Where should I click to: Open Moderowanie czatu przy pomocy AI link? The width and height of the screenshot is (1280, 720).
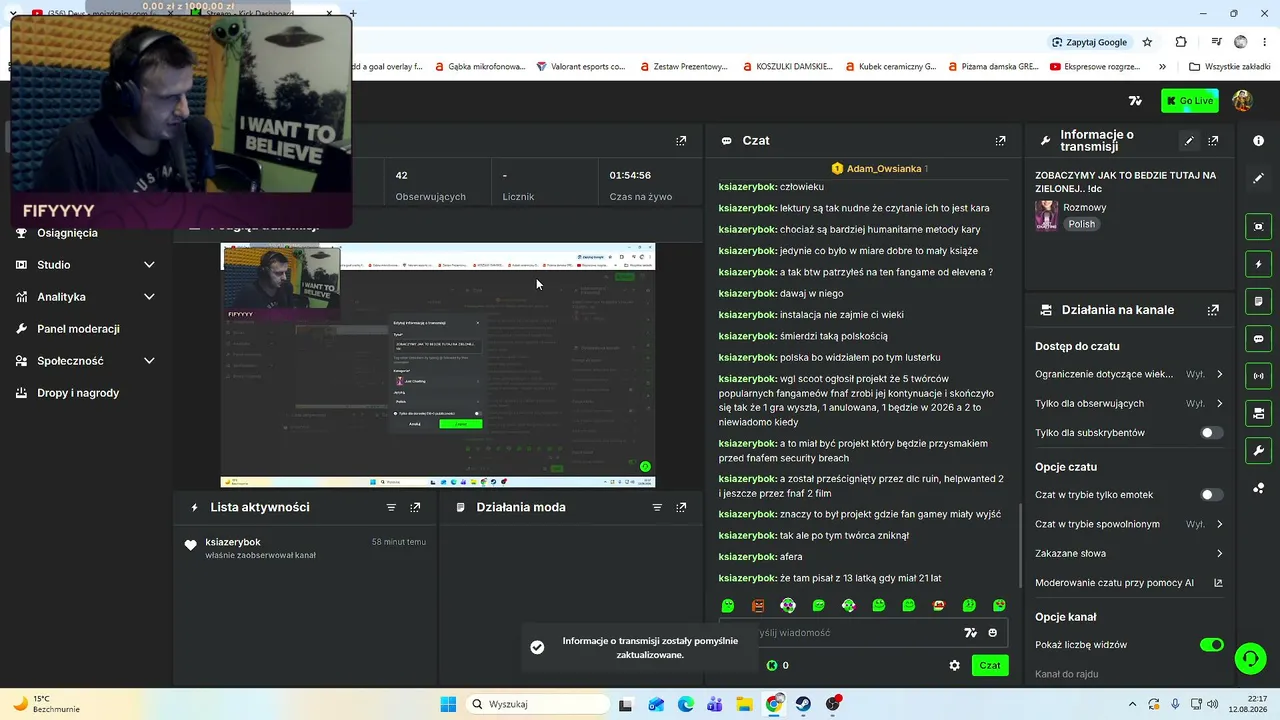pyautogui.click(x=1129, y=583)
